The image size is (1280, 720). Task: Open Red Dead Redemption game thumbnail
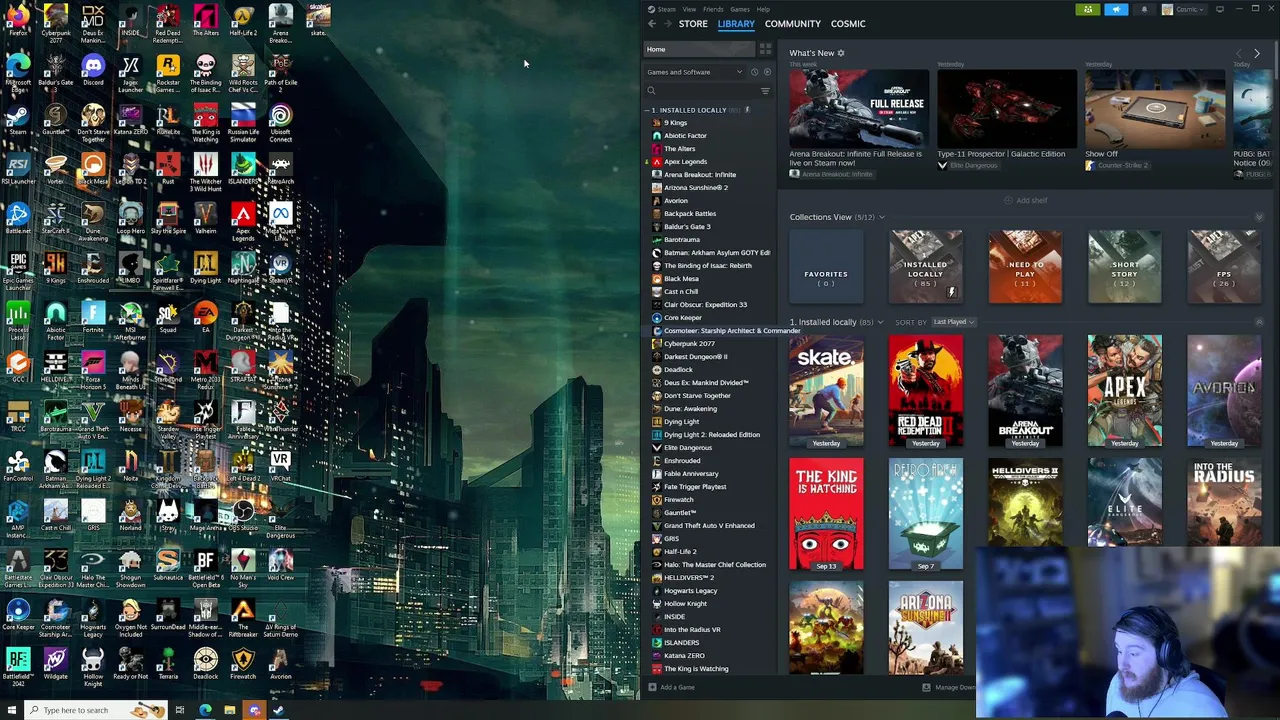pyautogui.click(x=926, y=391)
